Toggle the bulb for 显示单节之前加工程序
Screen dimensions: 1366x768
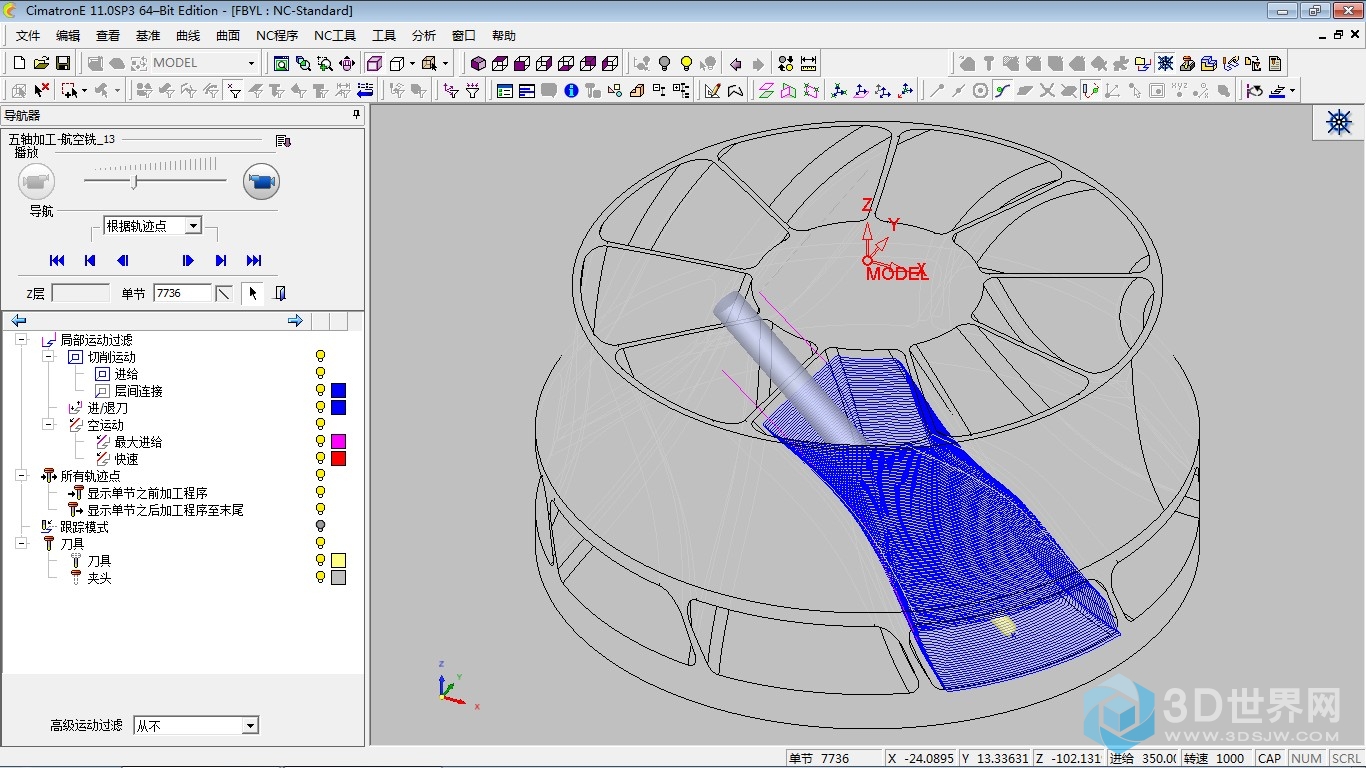tap(321, 493)
